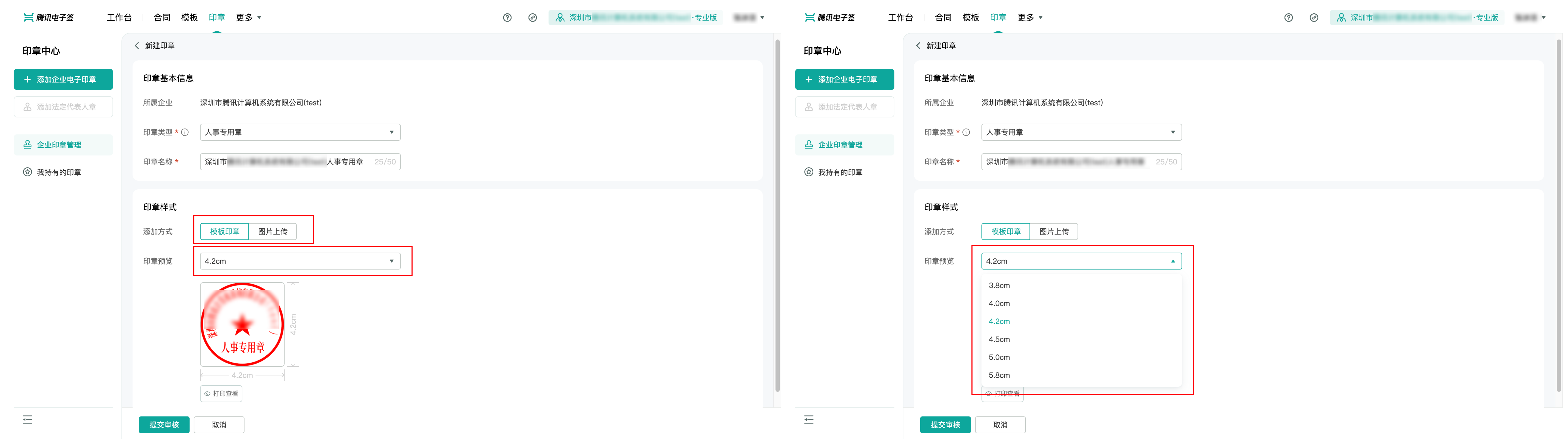Go to 工作台 tab in left screenshot

(119, 18)
